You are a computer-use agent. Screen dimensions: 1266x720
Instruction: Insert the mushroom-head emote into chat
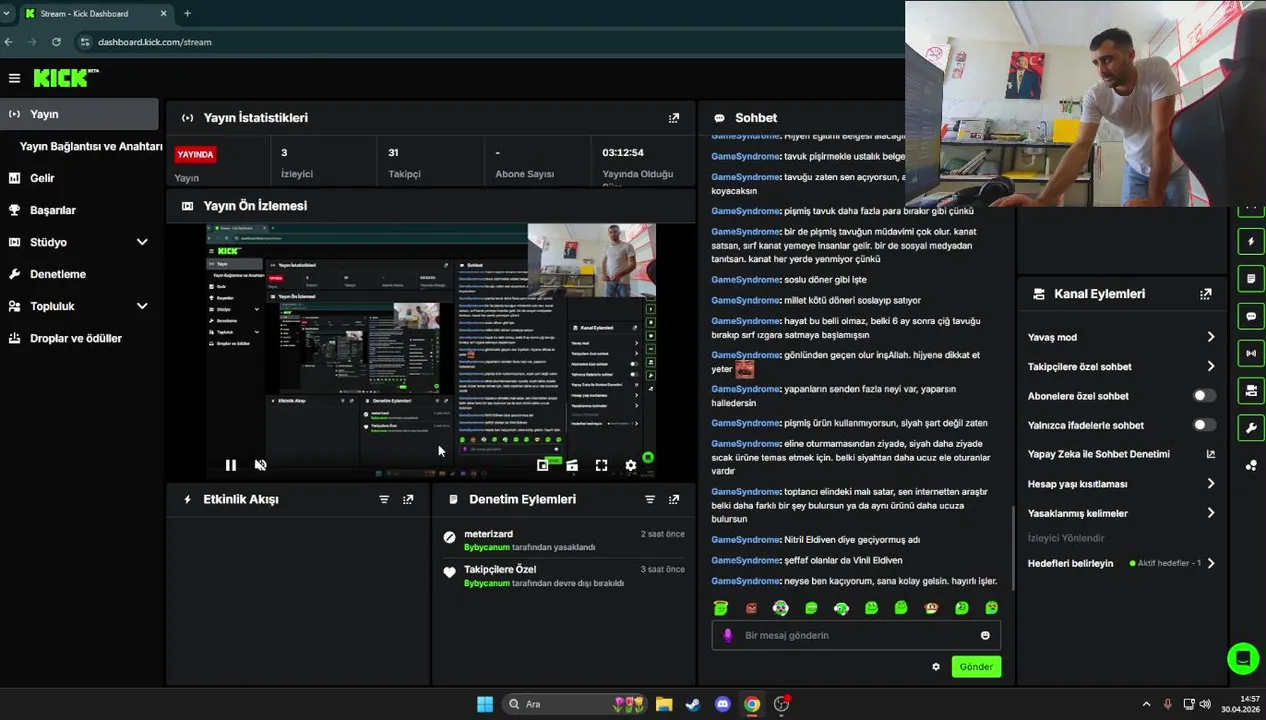931,608
